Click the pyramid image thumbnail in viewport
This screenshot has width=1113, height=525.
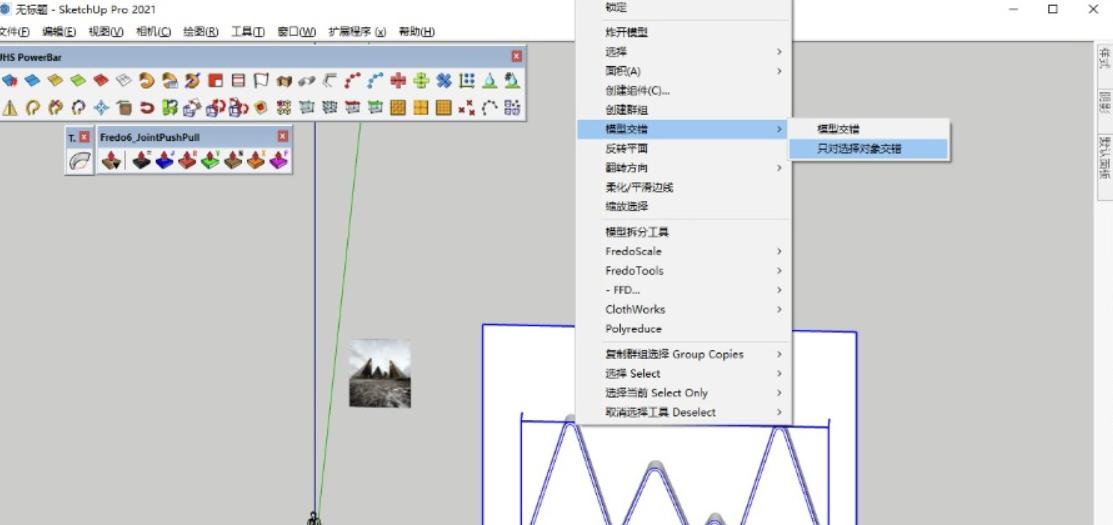point(380,373)
